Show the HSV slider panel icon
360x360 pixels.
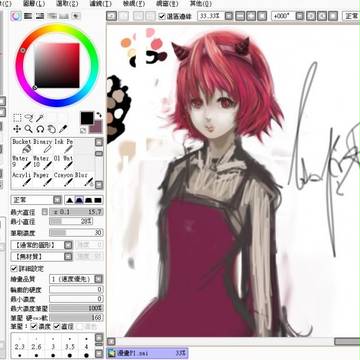[40, 16]
